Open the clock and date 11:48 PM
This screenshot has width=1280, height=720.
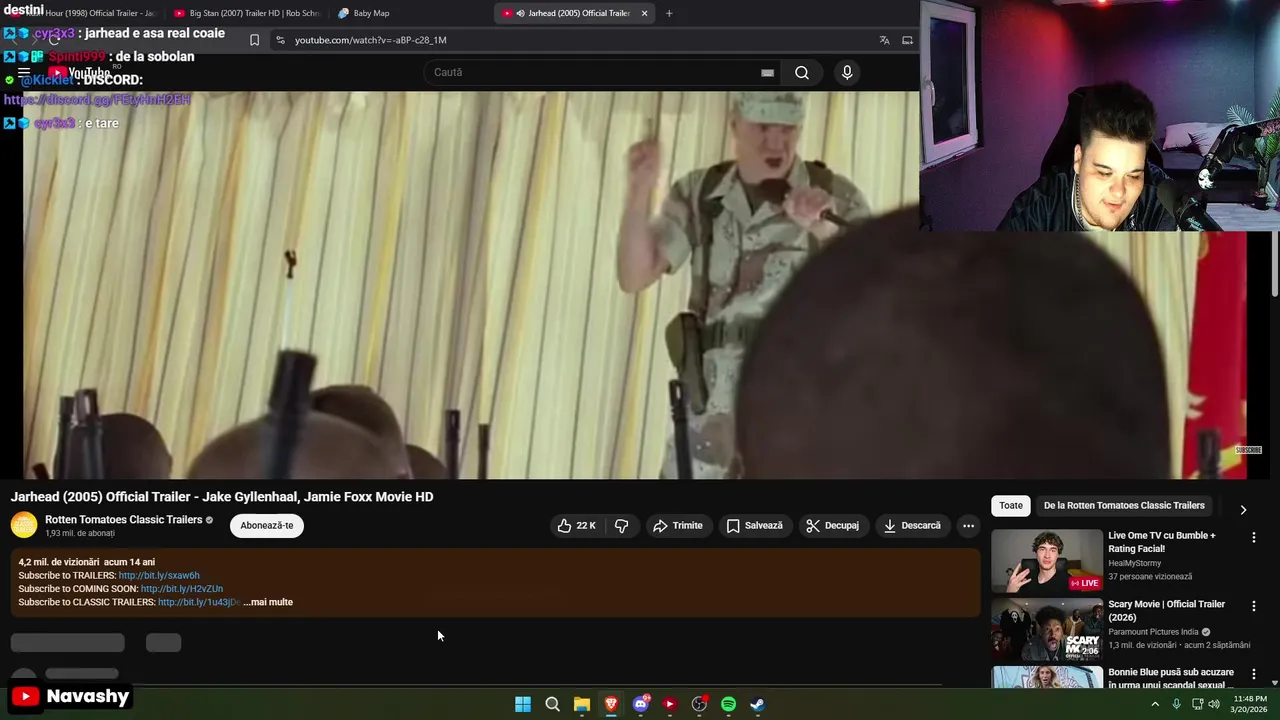[1250, 704]
